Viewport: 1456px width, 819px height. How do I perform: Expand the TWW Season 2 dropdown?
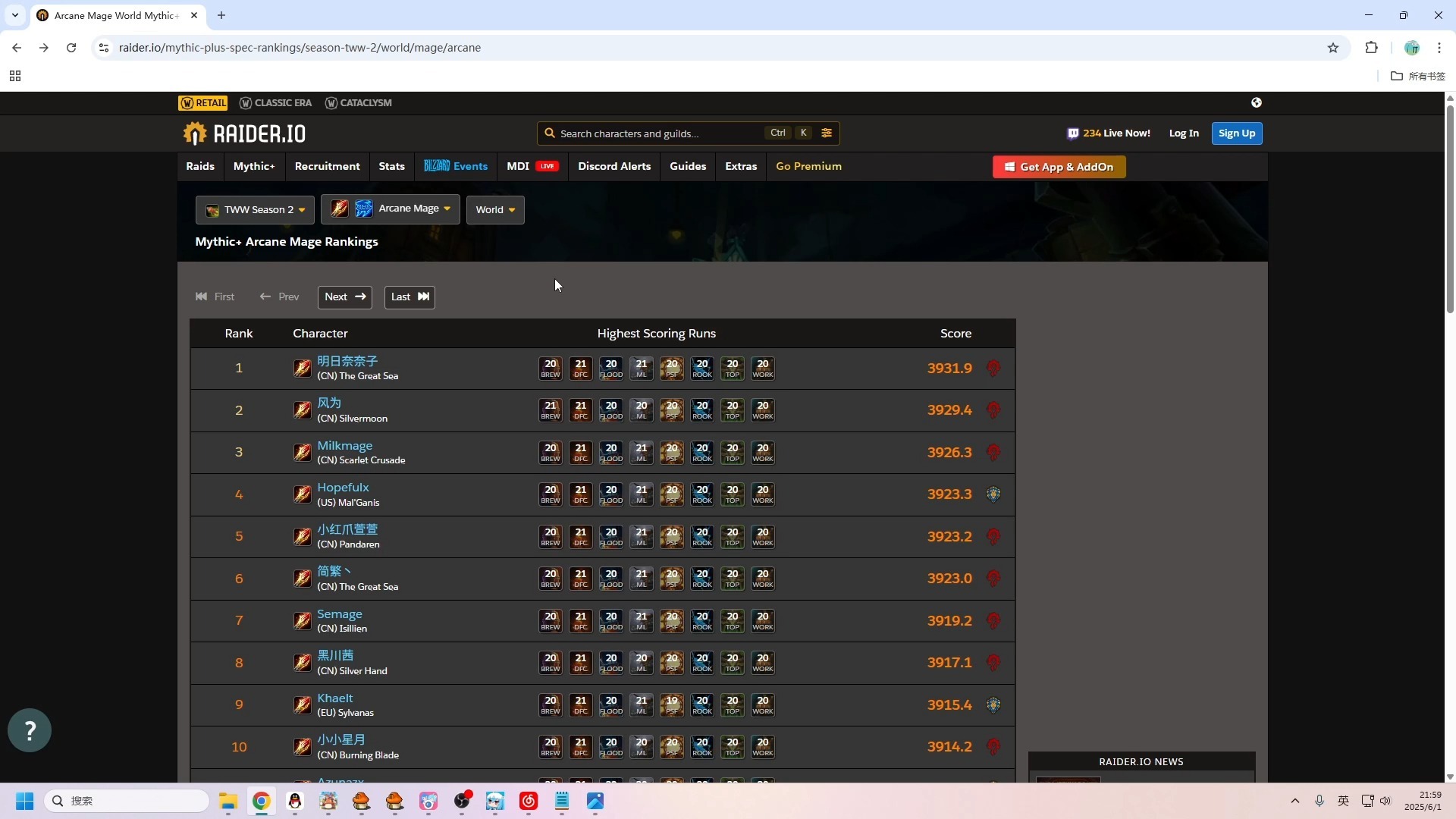(255, 210)
